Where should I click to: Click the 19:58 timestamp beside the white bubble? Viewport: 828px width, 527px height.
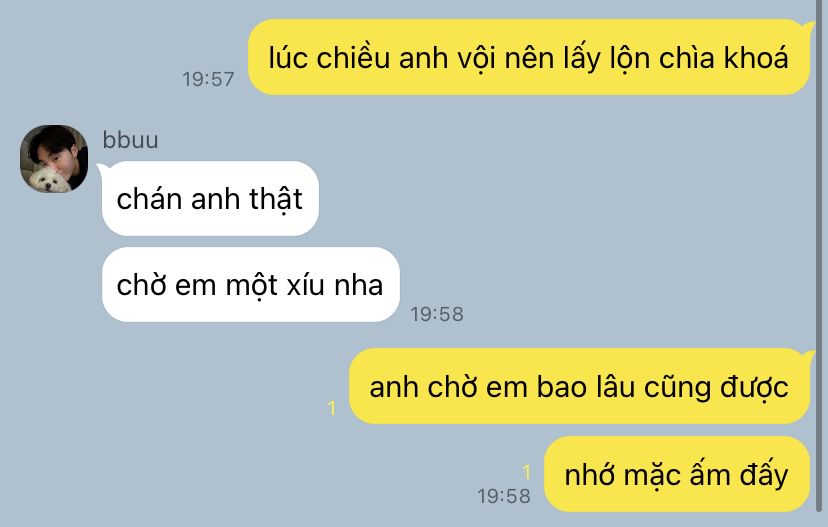[437, 314]
